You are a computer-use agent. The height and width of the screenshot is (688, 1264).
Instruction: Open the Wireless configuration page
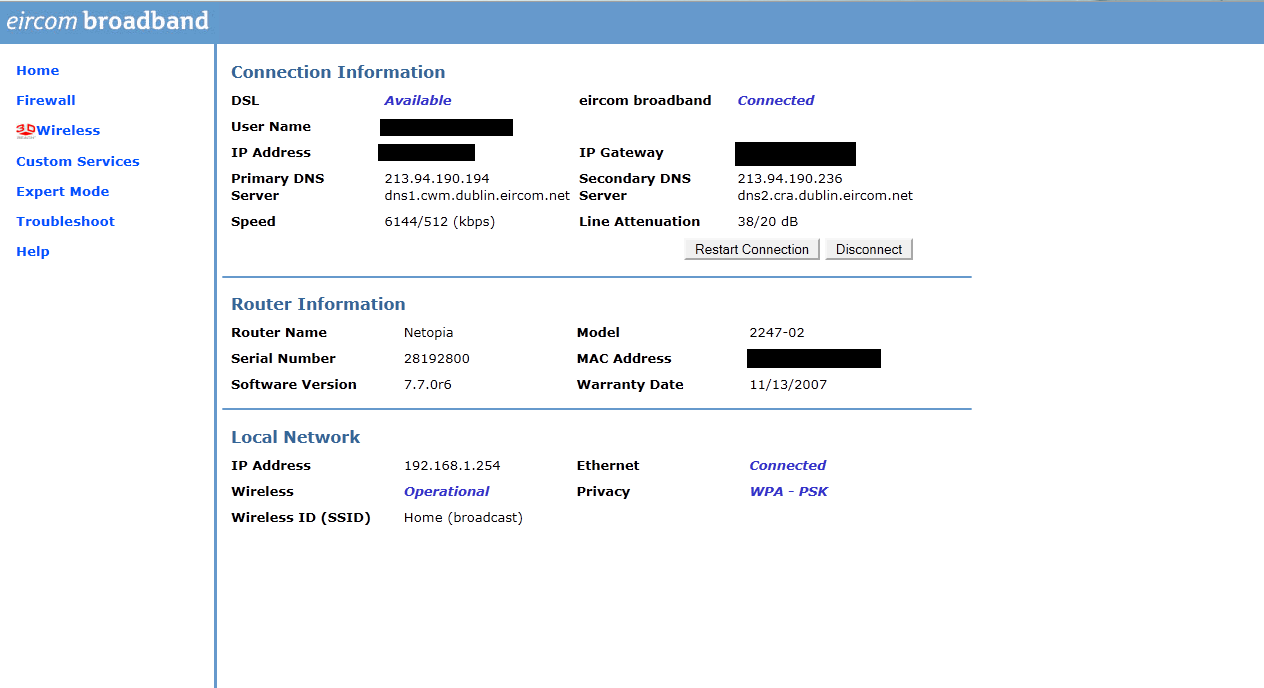(x=69, y=130)
